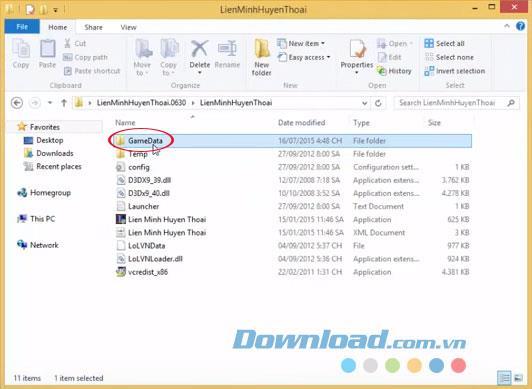Viewport: 532px width, 389px height.
Task: Go back with the back arrow
Action: tap(17, 103)
